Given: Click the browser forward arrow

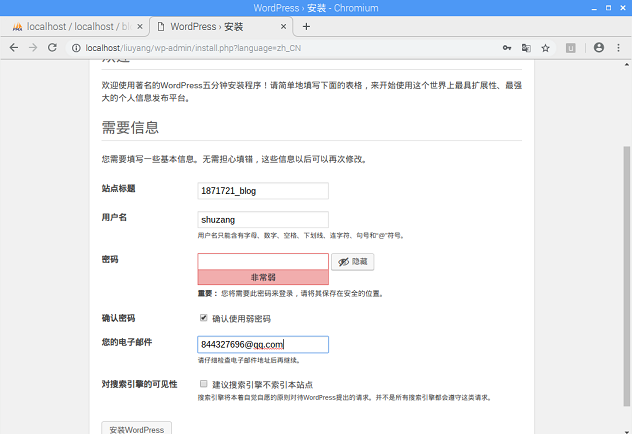Looking at the screenshot, I should coord(33,48).
